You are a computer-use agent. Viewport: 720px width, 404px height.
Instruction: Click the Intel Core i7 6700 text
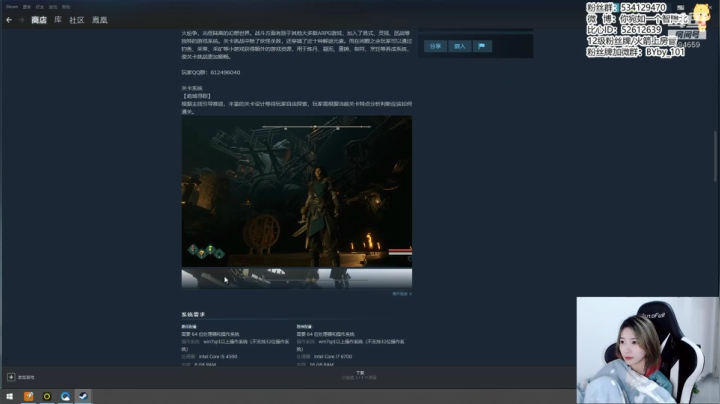pyautogui.click(x=333, y=356)
